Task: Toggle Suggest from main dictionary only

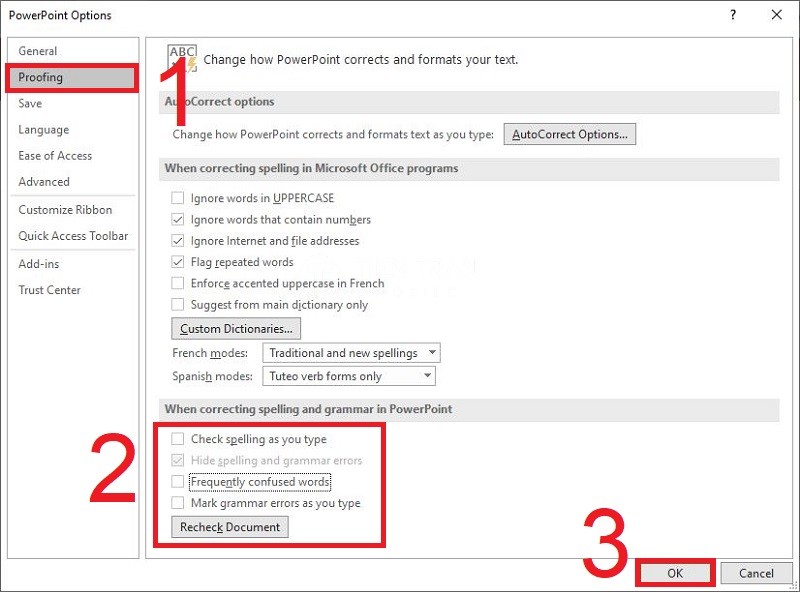Action: point(178,305)
